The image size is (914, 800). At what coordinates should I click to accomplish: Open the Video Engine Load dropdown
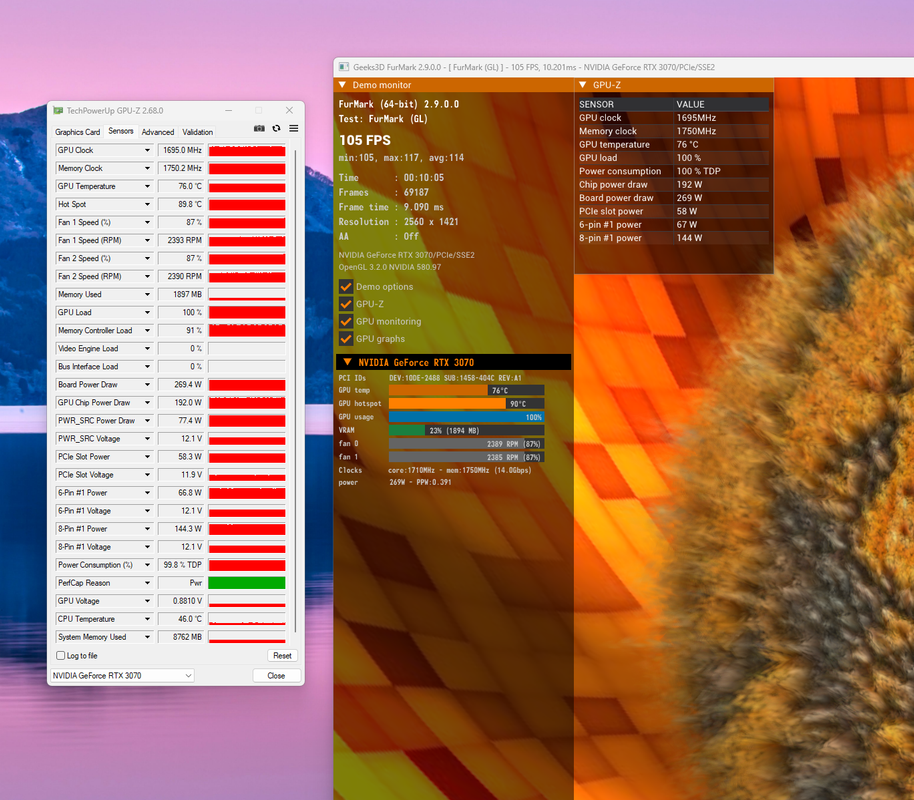[x=147, y=349]
